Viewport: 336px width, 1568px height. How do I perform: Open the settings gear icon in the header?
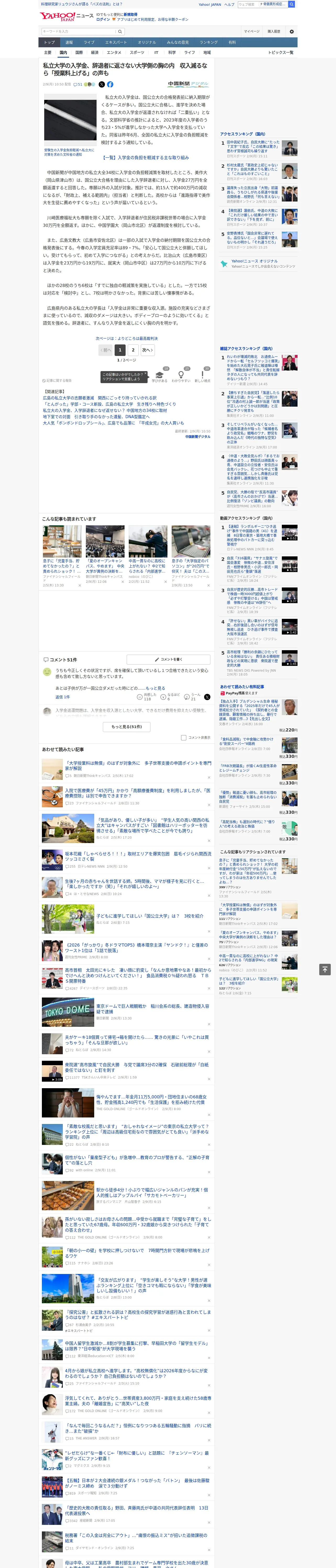[292, 32]
